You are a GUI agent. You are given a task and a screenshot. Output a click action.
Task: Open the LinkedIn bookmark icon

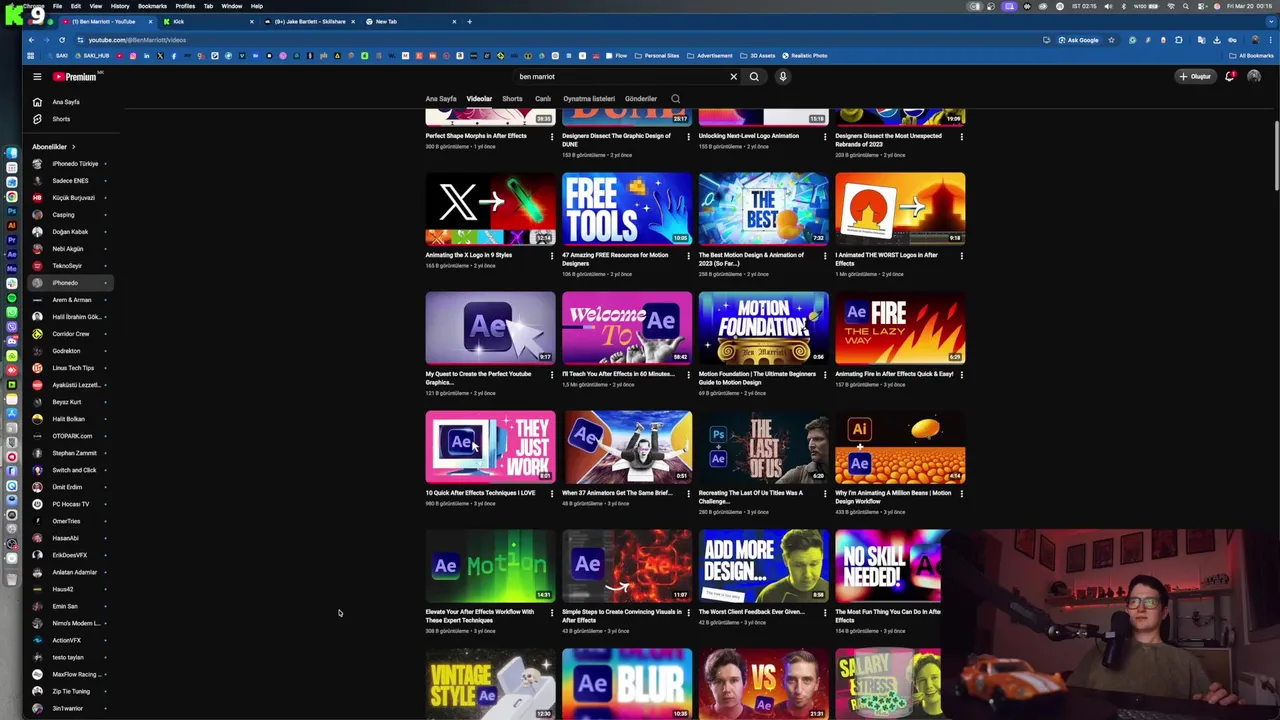[x=147, y=56]
